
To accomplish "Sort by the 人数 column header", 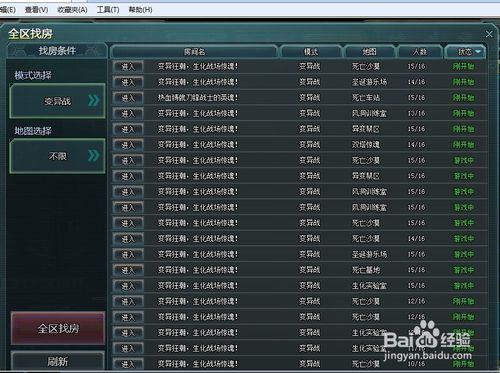I will 419,52.
